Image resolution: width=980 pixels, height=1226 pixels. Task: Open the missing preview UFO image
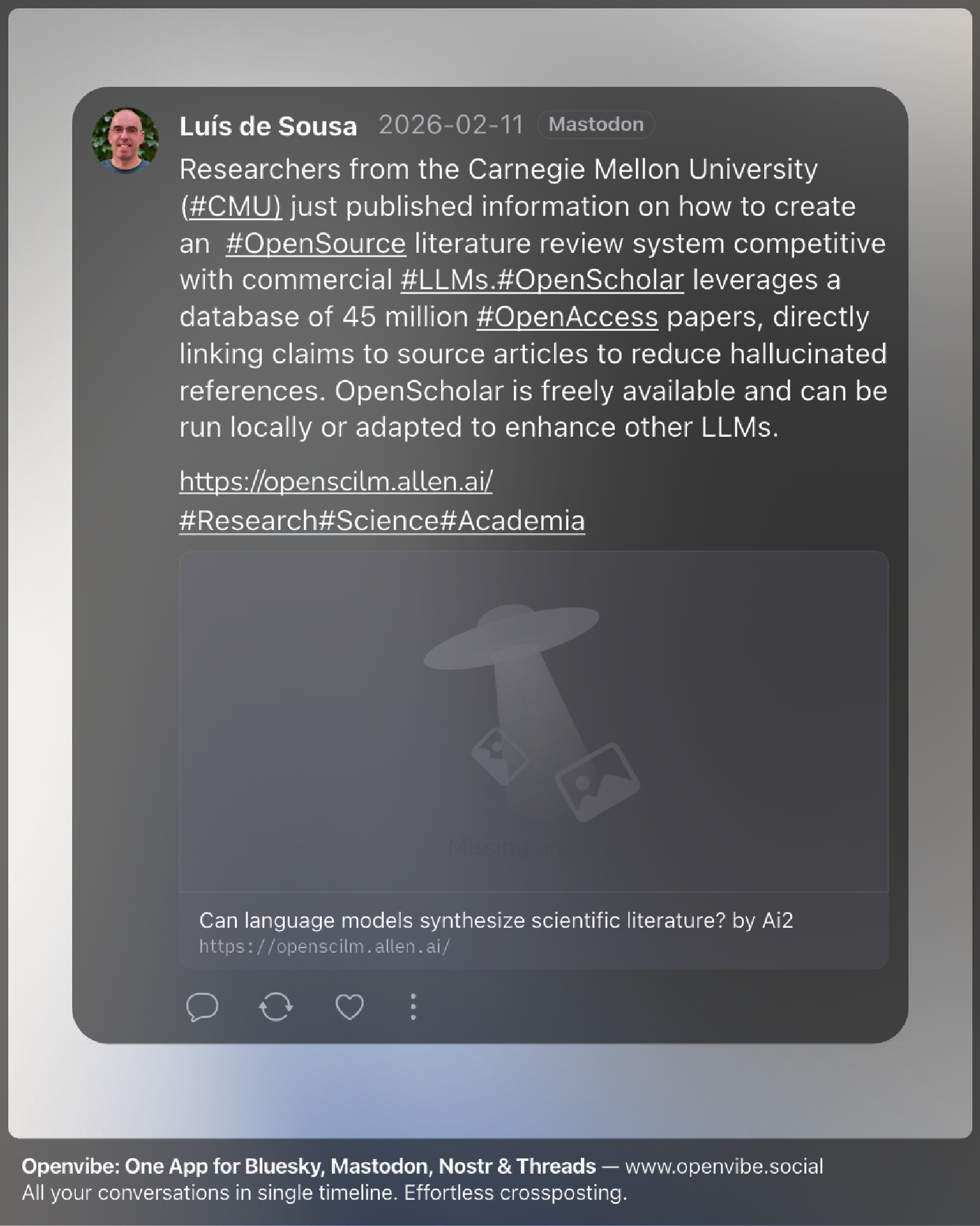click(534, 722)
